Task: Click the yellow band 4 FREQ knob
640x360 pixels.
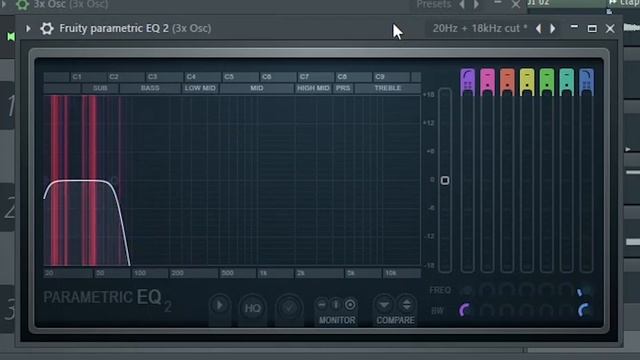Action: (x=527, y=291)
